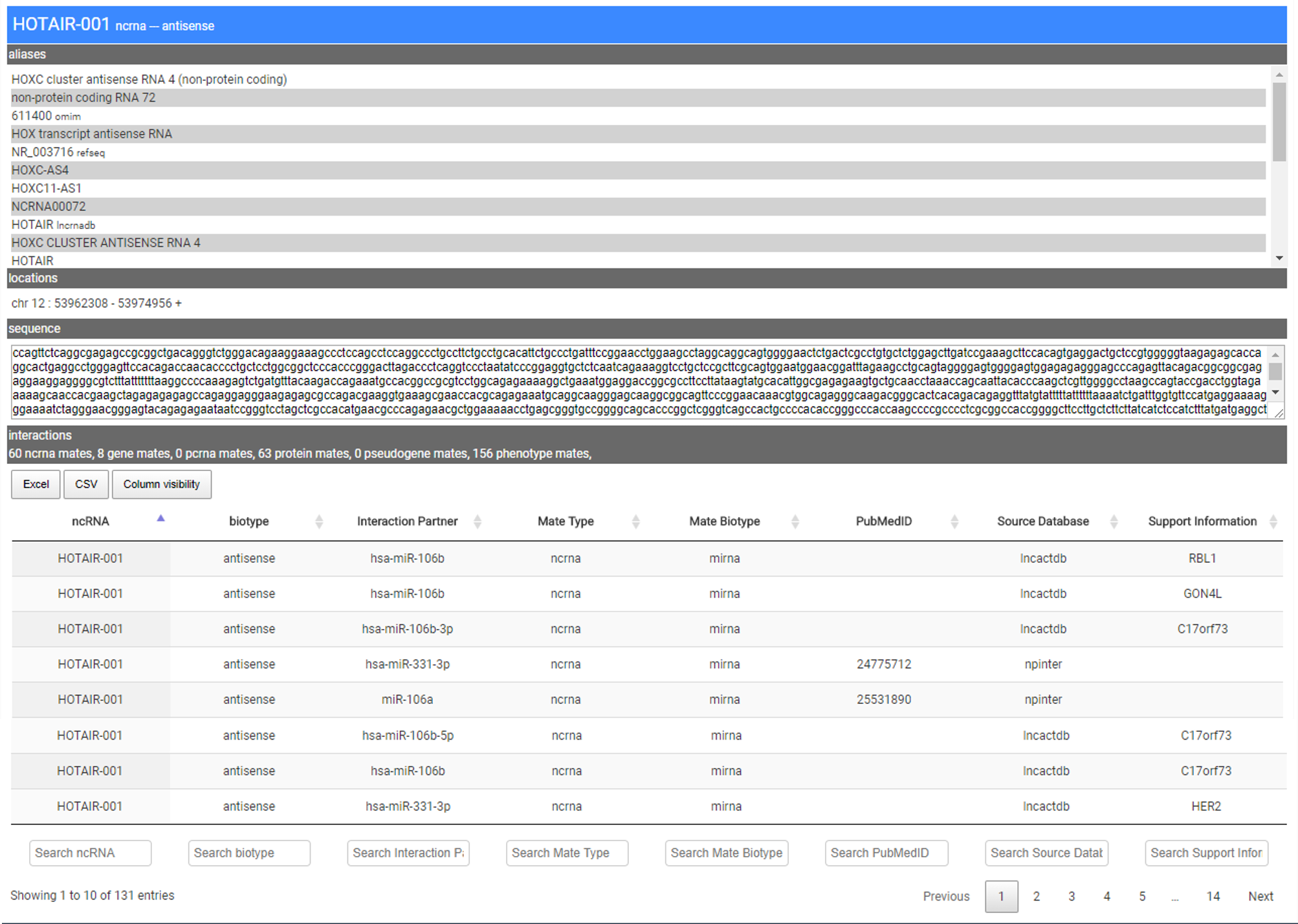Click the RBL1 support information cell
The height and width of the screenshot is (924, 1298).
1202,558
